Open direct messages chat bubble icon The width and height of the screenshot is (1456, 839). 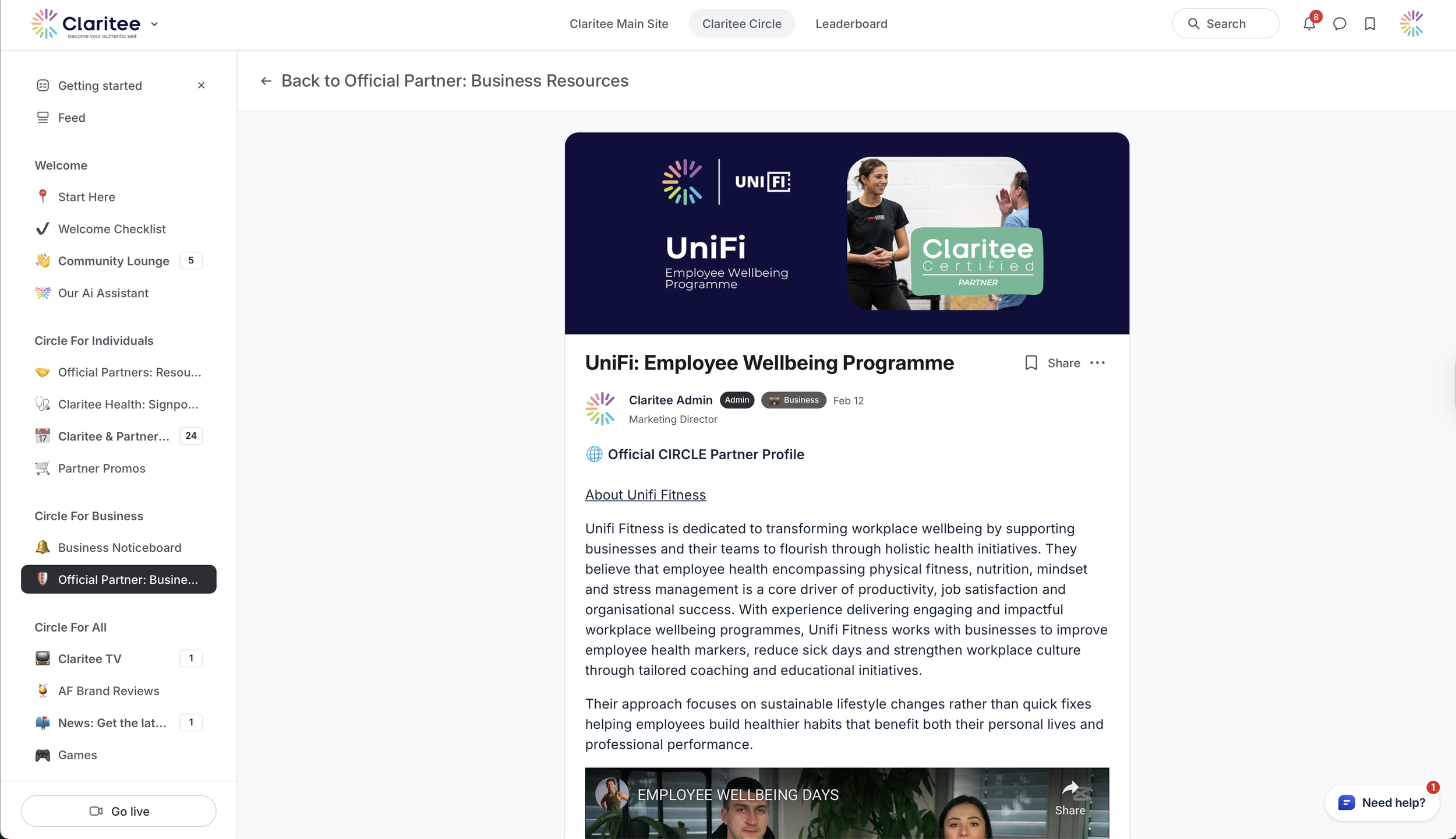pos(1340,24)
